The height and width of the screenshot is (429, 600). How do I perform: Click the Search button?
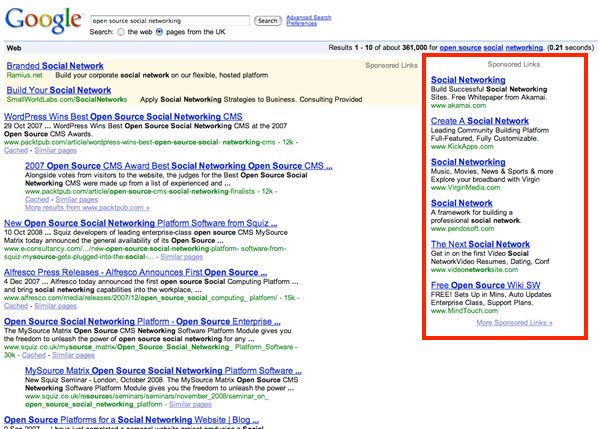pos(267,21)
